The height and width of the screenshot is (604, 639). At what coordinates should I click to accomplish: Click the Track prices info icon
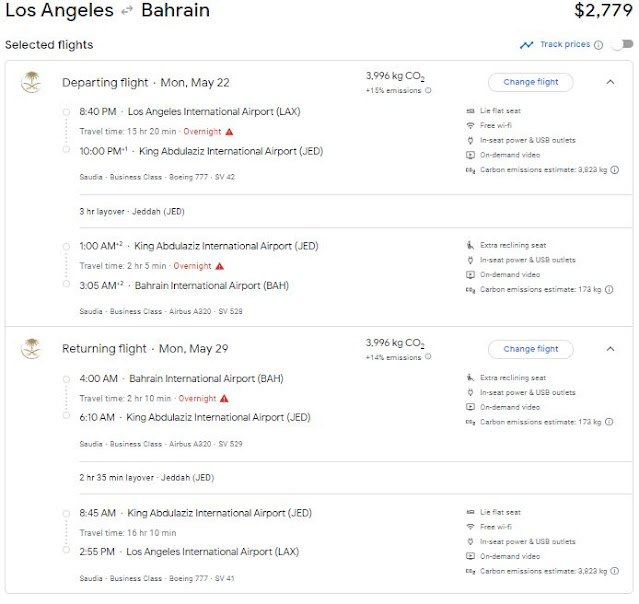coord(598,45)
